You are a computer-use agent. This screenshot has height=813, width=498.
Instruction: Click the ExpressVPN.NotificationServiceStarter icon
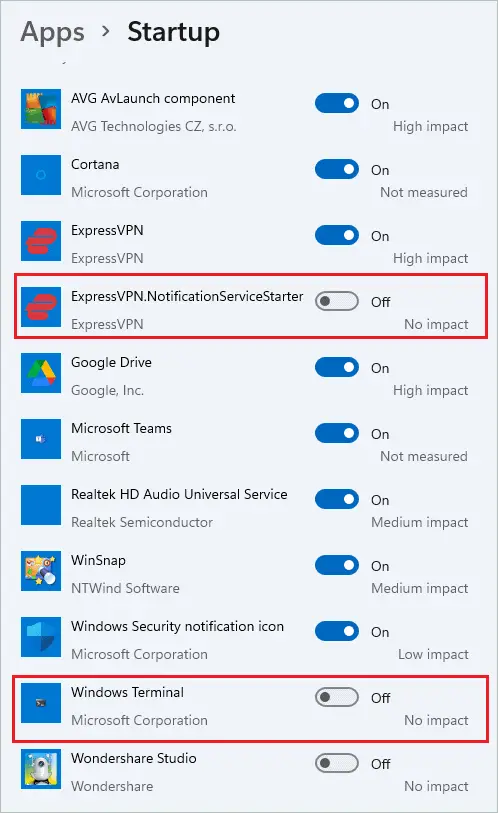click(x=41, y=307)
